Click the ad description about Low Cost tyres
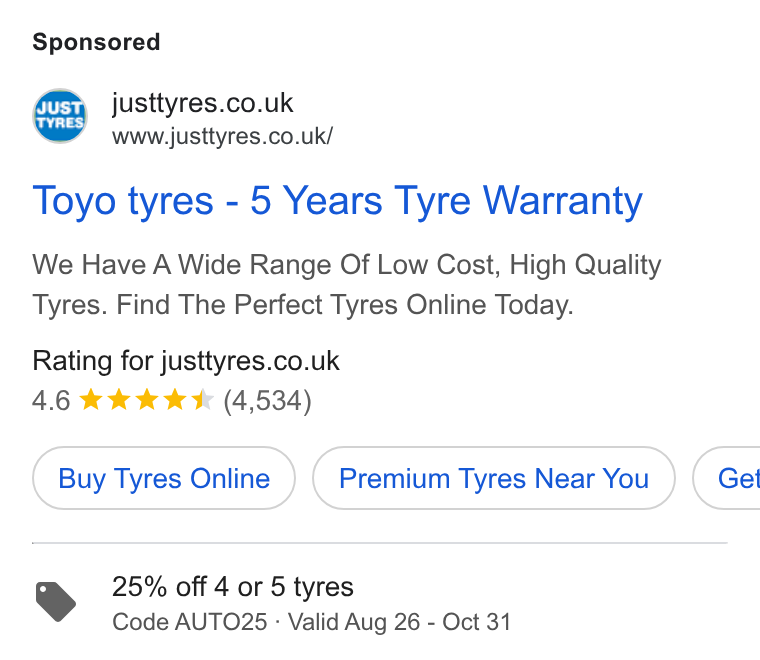760x660 pixels. click(347, 285)
